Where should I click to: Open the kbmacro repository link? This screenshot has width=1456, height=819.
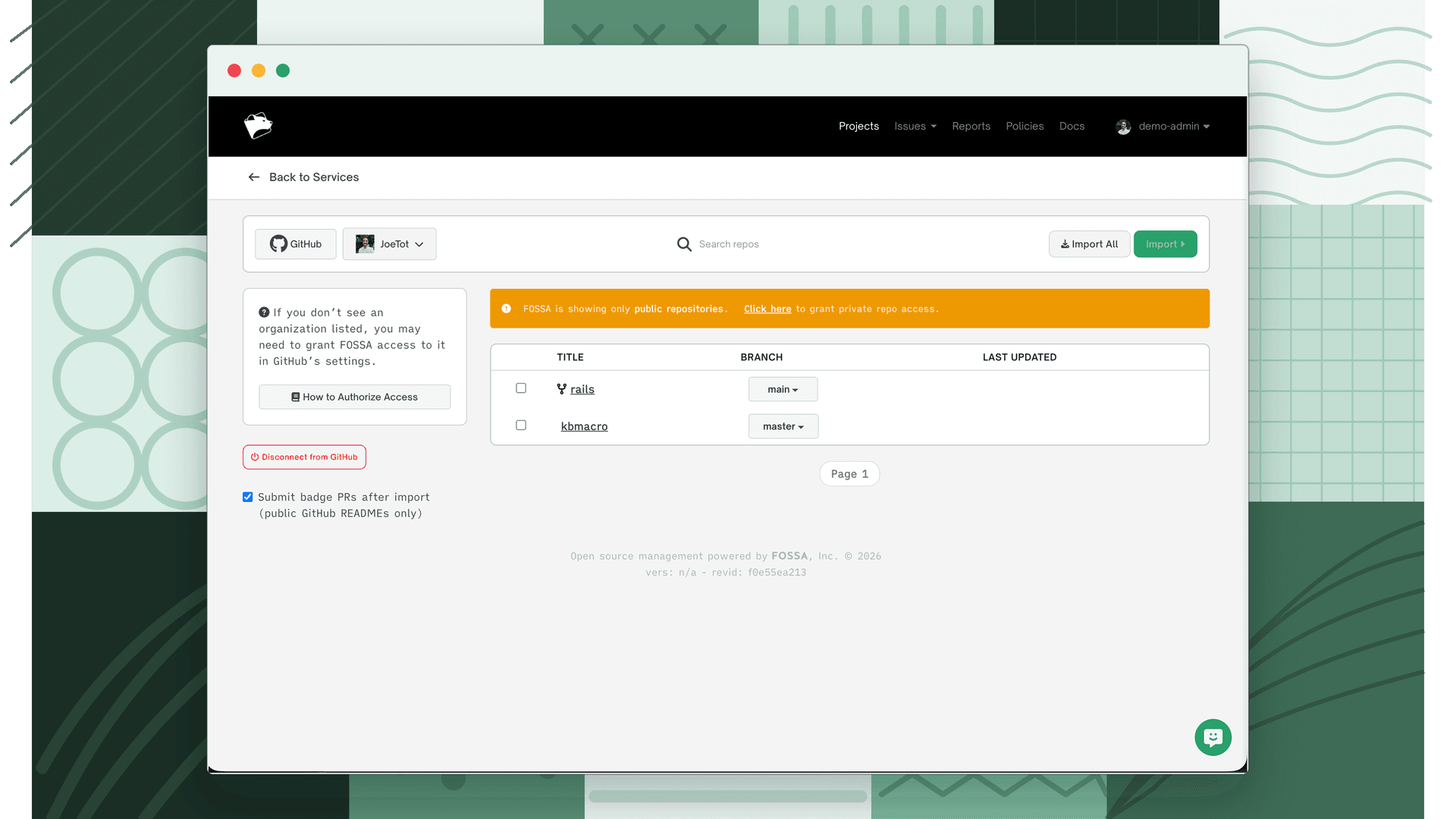click(x=584, y=426)
